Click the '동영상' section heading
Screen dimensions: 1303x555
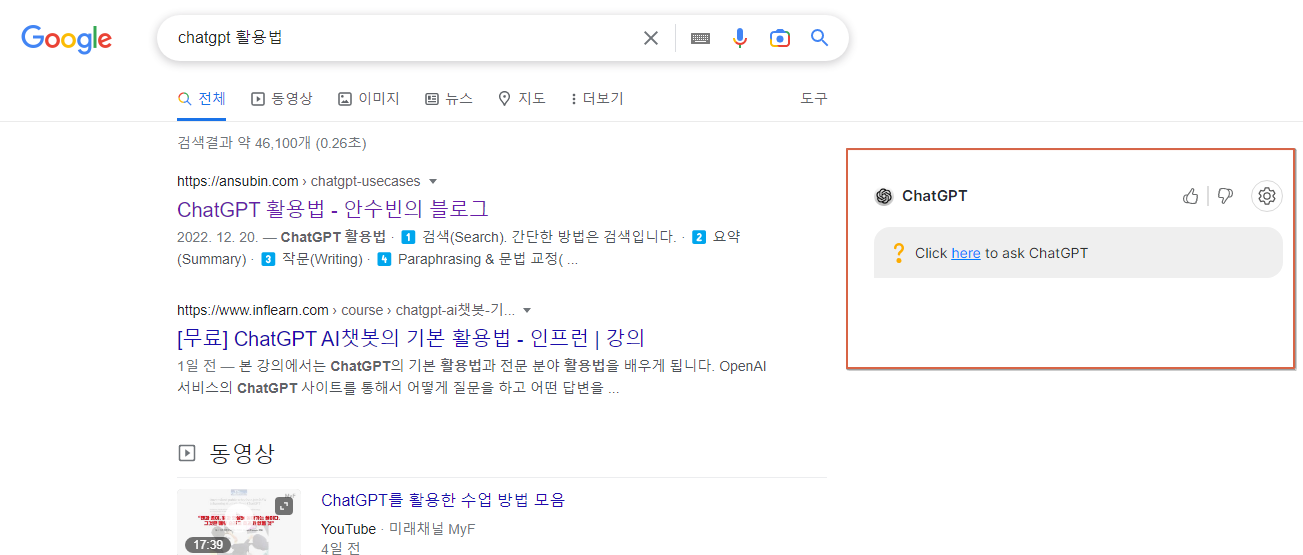click(x=242, y=453)
